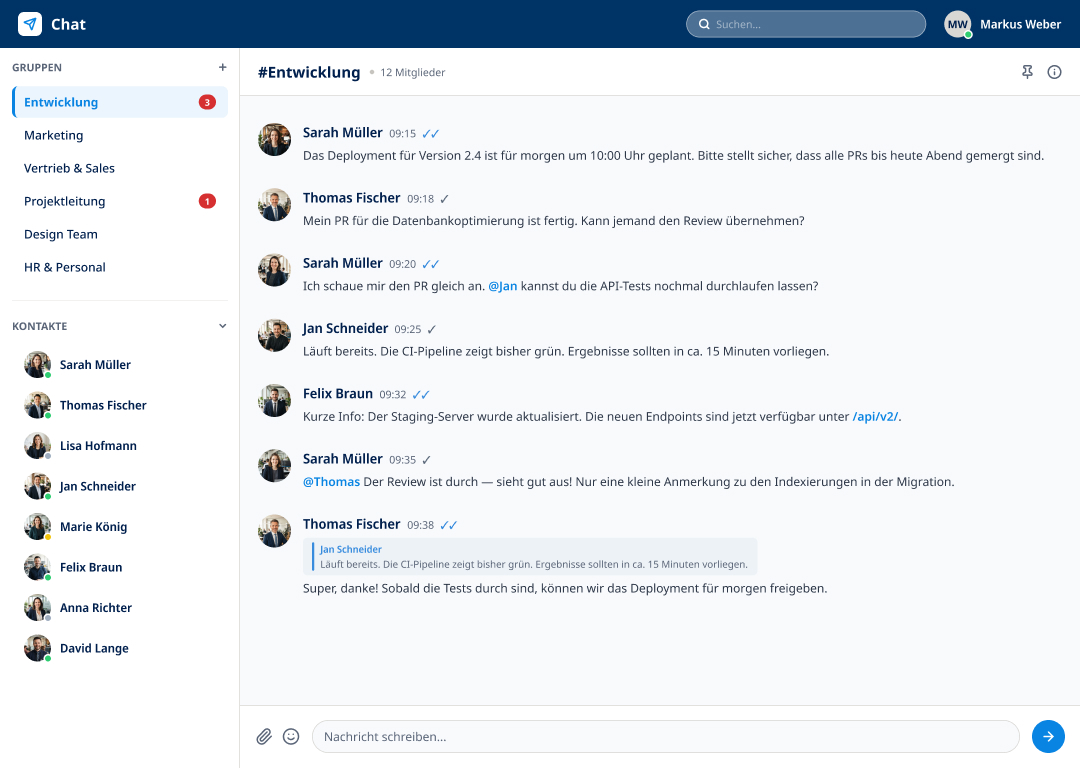Click quoted Jan Schneider reply block
This screenshot has height=768, width=1080.
tap(530, 557)
